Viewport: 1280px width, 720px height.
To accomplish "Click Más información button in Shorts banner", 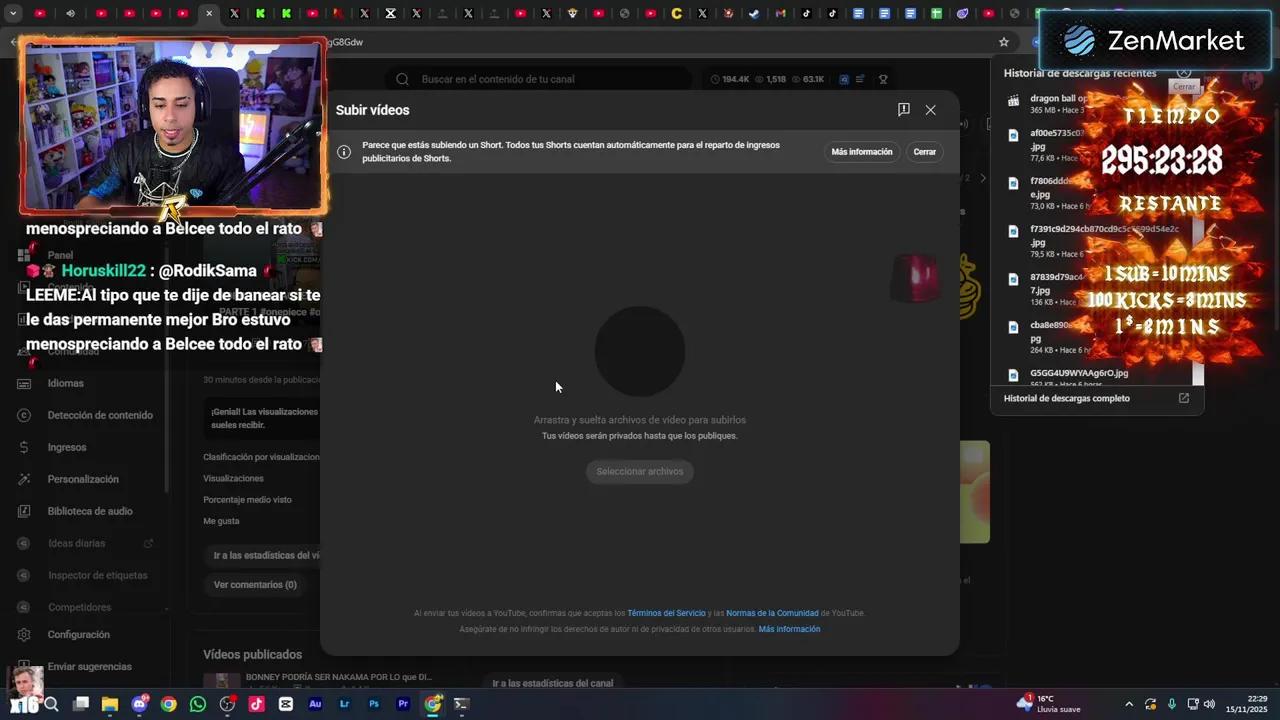I will (x=862, y=152).
